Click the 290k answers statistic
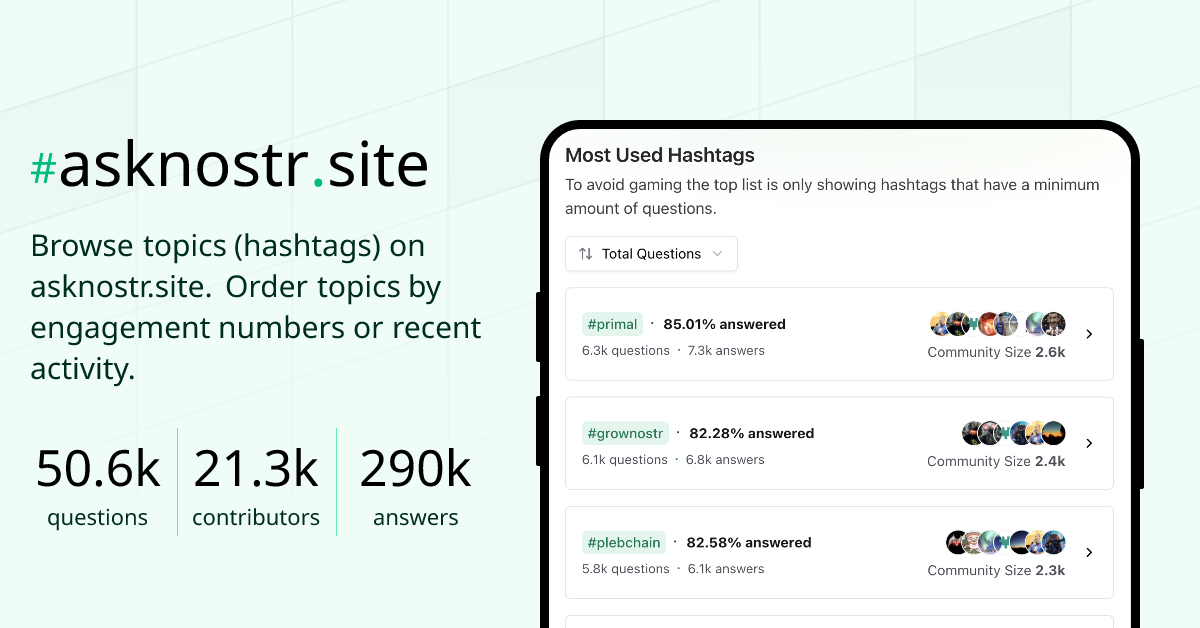The height and width of the screenshot is (628, 1200). coord(415,485)
